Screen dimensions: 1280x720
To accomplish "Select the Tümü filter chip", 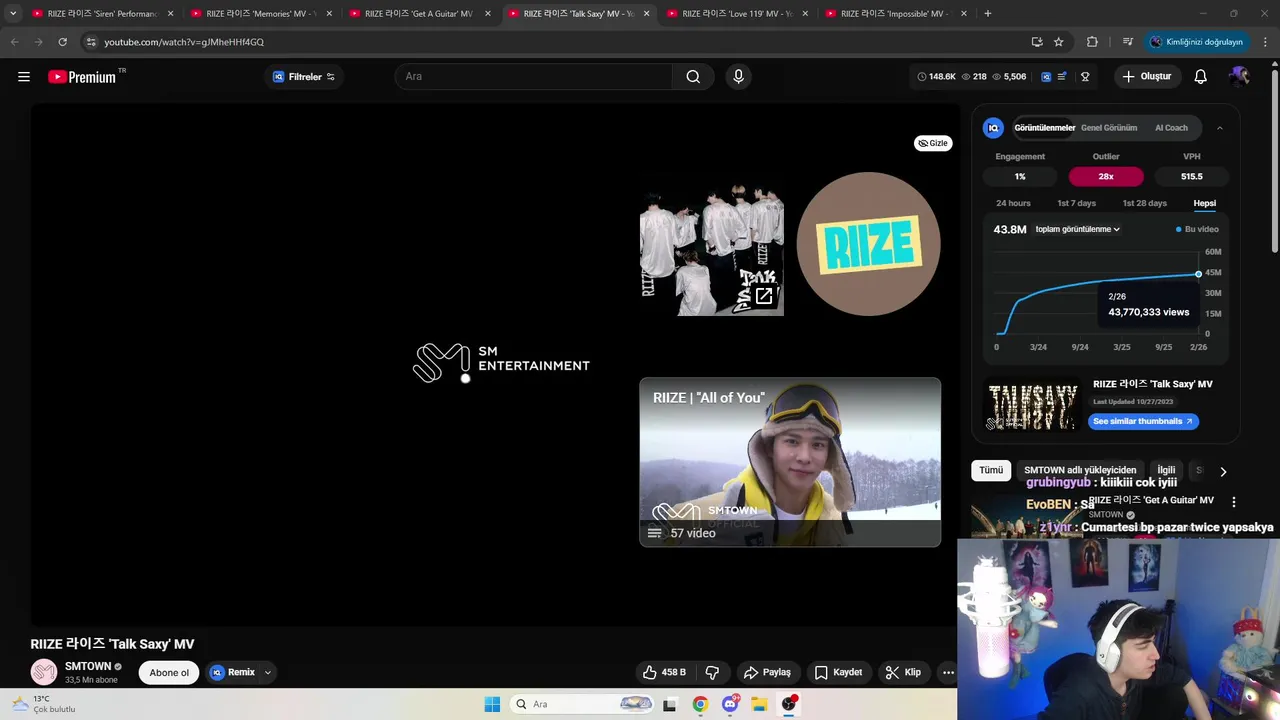I will click(x=991, y=470).
